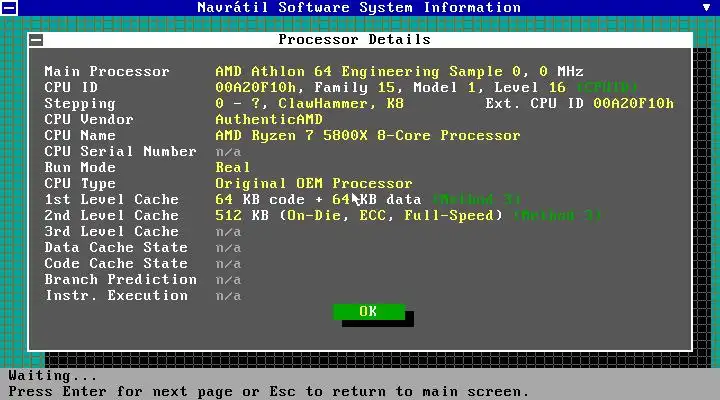Select the 'CPU Serial Number' label

(x=120, y=152)
